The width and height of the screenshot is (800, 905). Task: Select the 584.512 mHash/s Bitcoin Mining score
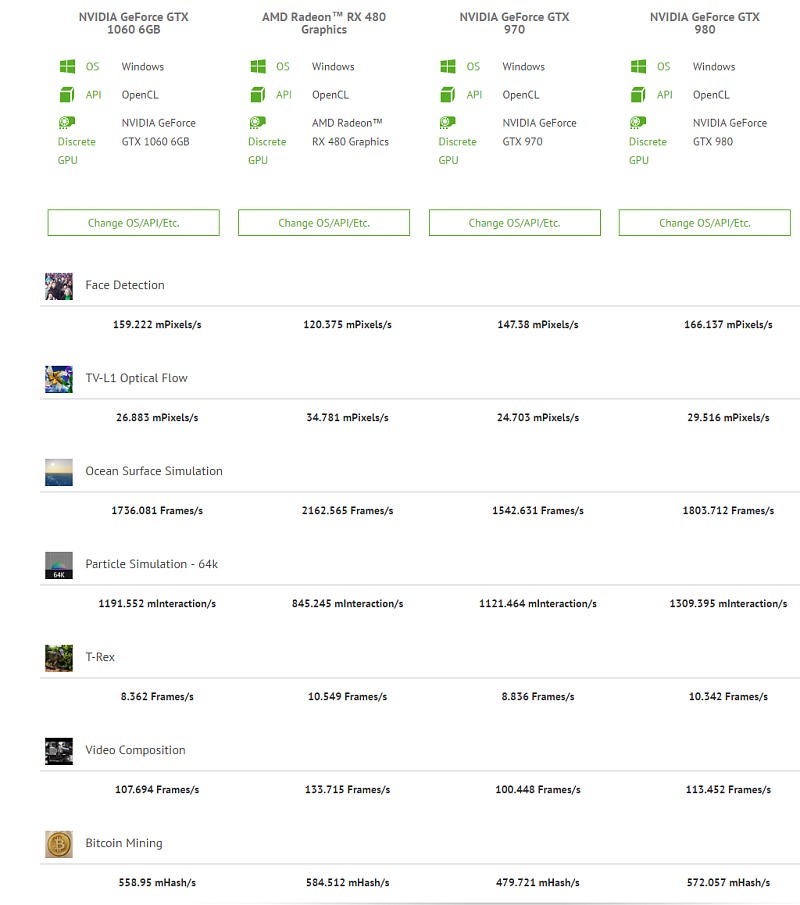(347, 882)
